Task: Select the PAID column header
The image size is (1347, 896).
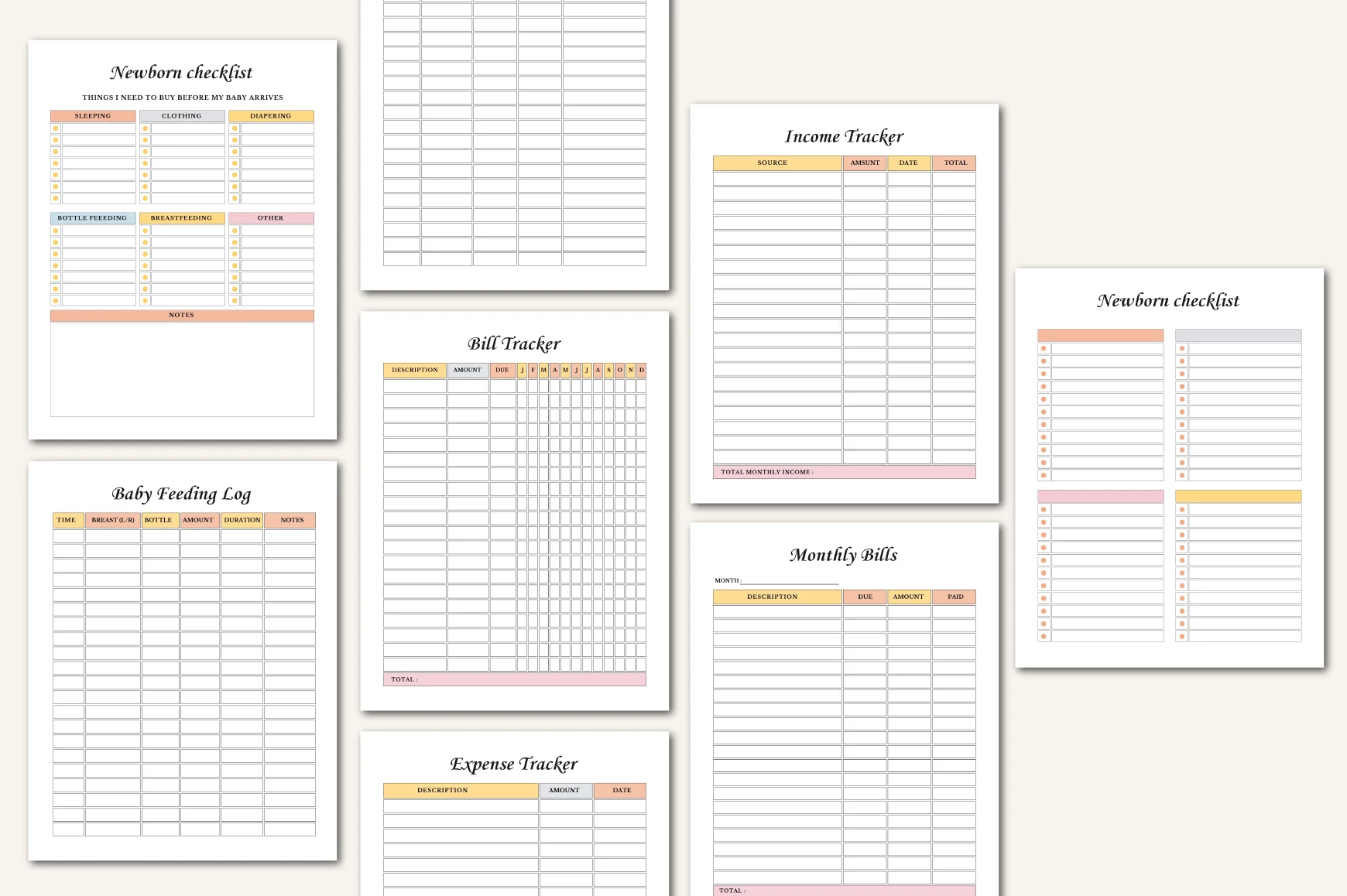Action: tap(954, 597)
